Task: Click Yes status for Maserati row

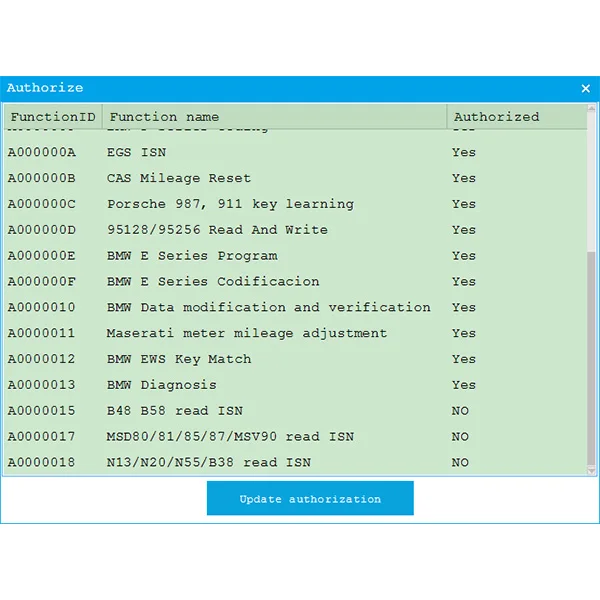Action: pos(464,333)
